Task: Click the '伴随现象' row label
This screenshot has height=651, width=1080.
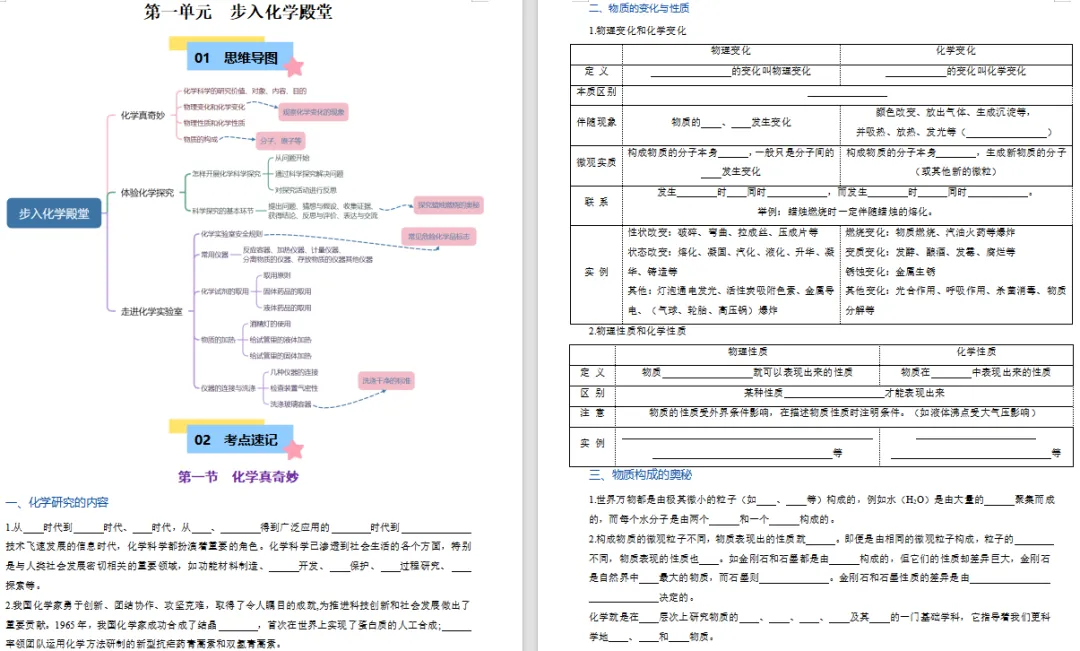Action: [x=596, y=122]
